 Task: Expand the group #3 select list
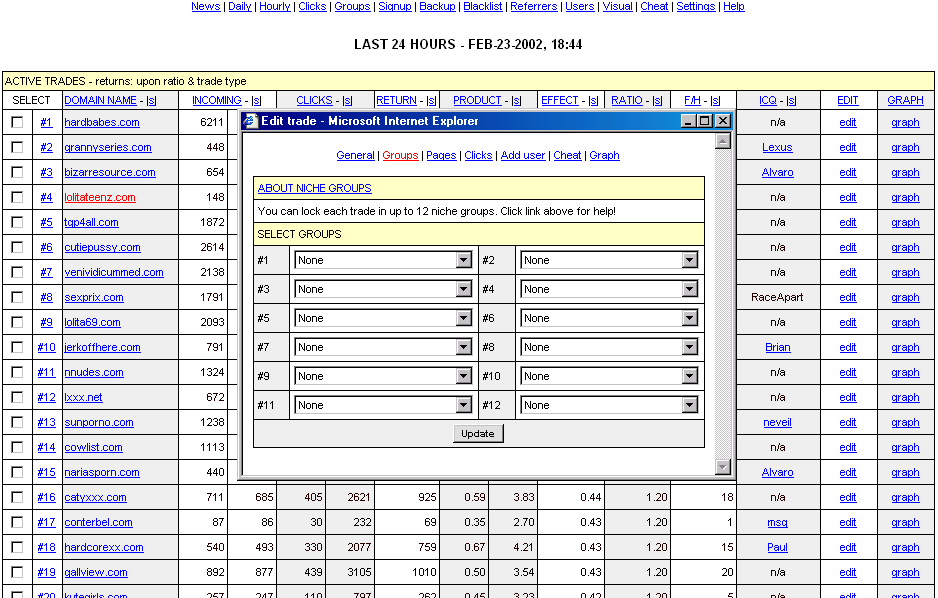383,289
